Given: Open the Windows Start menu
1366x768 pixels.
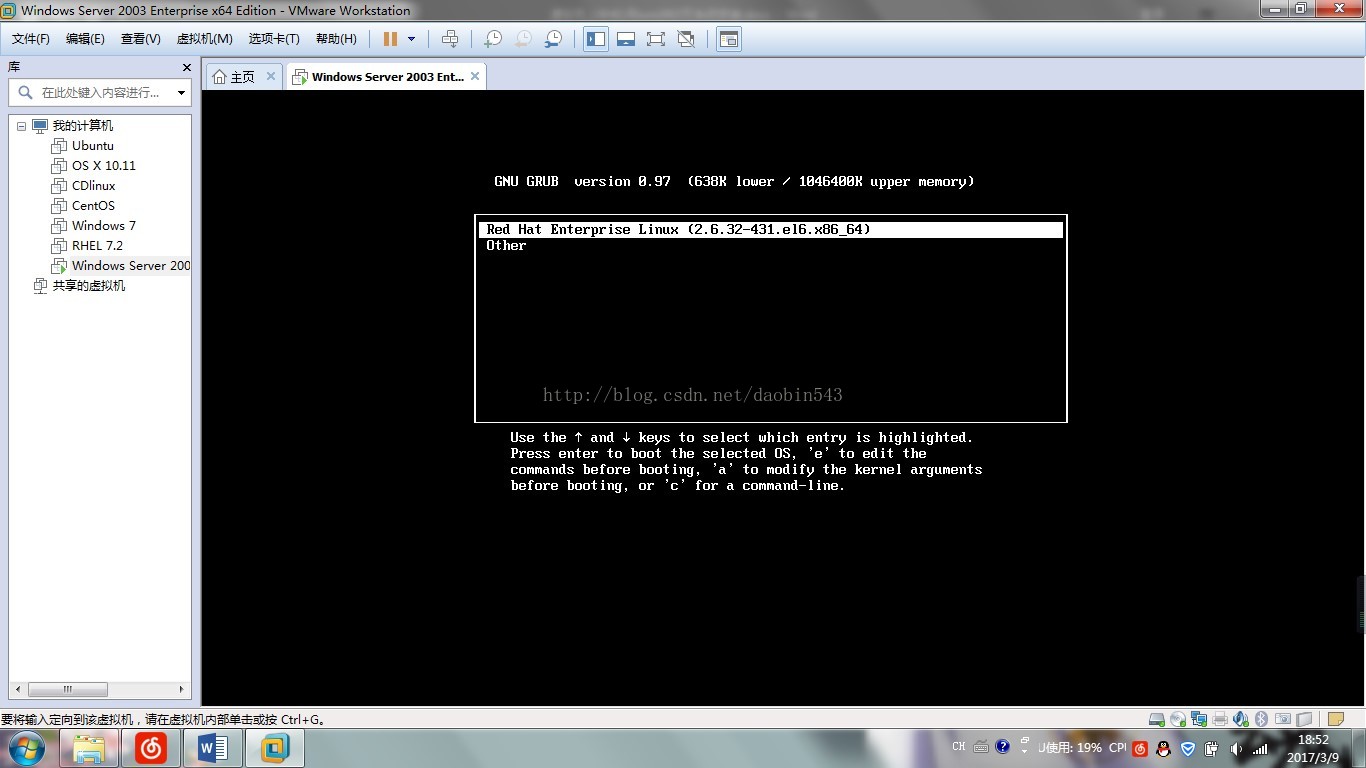Looking at the screenshot, I should click(x=24, y=748).
